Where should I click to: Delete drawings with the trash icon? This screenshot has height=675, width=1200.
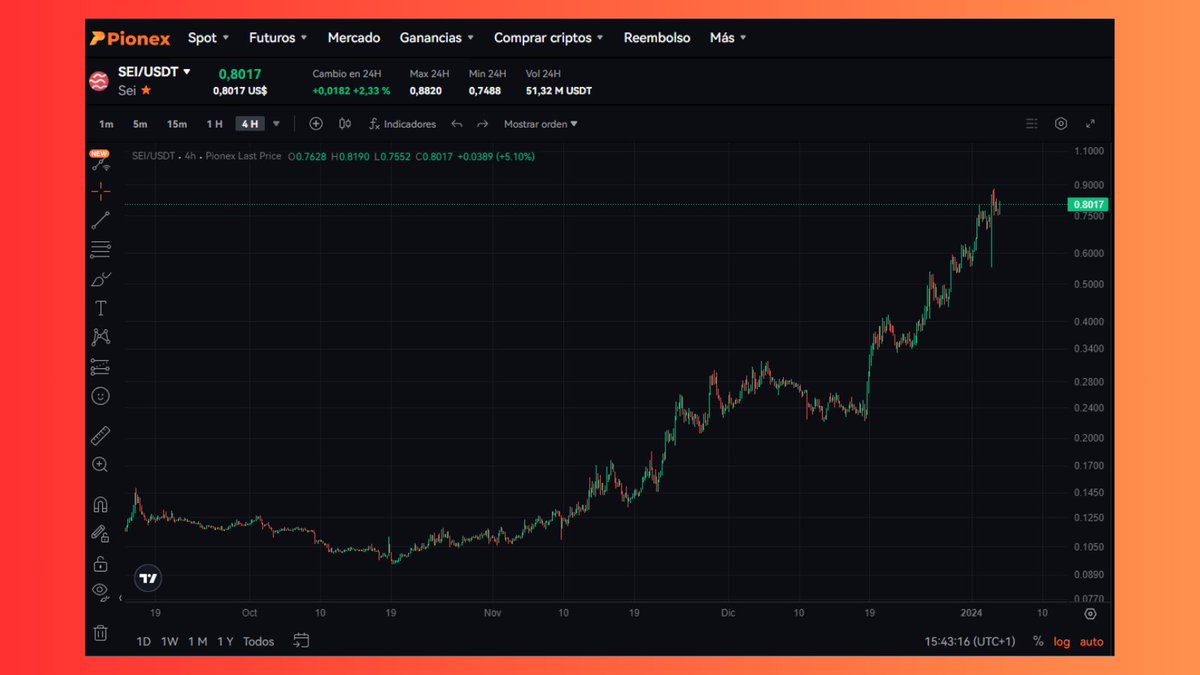[100, 632]
